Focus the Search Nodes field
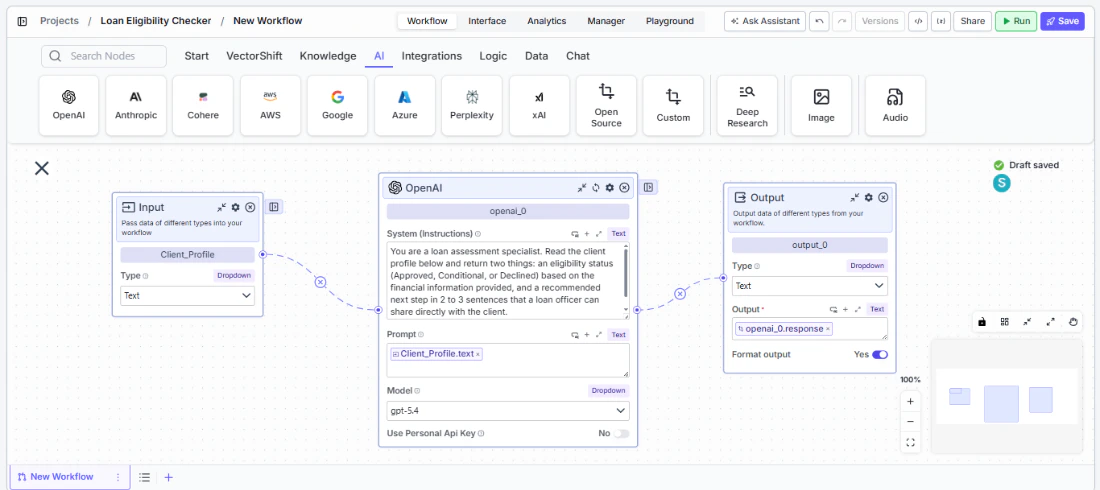This screenshot has width=1100, height=490. pos(104,56)
